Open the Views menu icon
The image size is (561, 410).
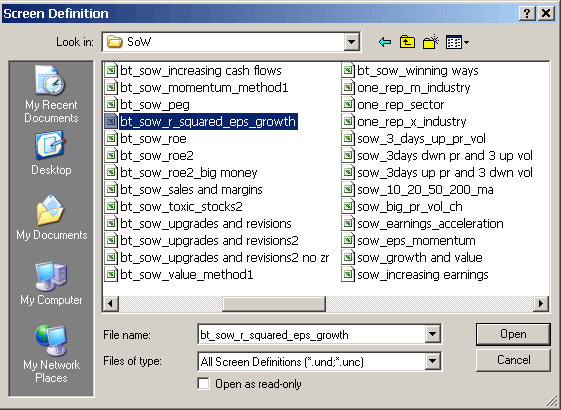[x=457, y=42]
